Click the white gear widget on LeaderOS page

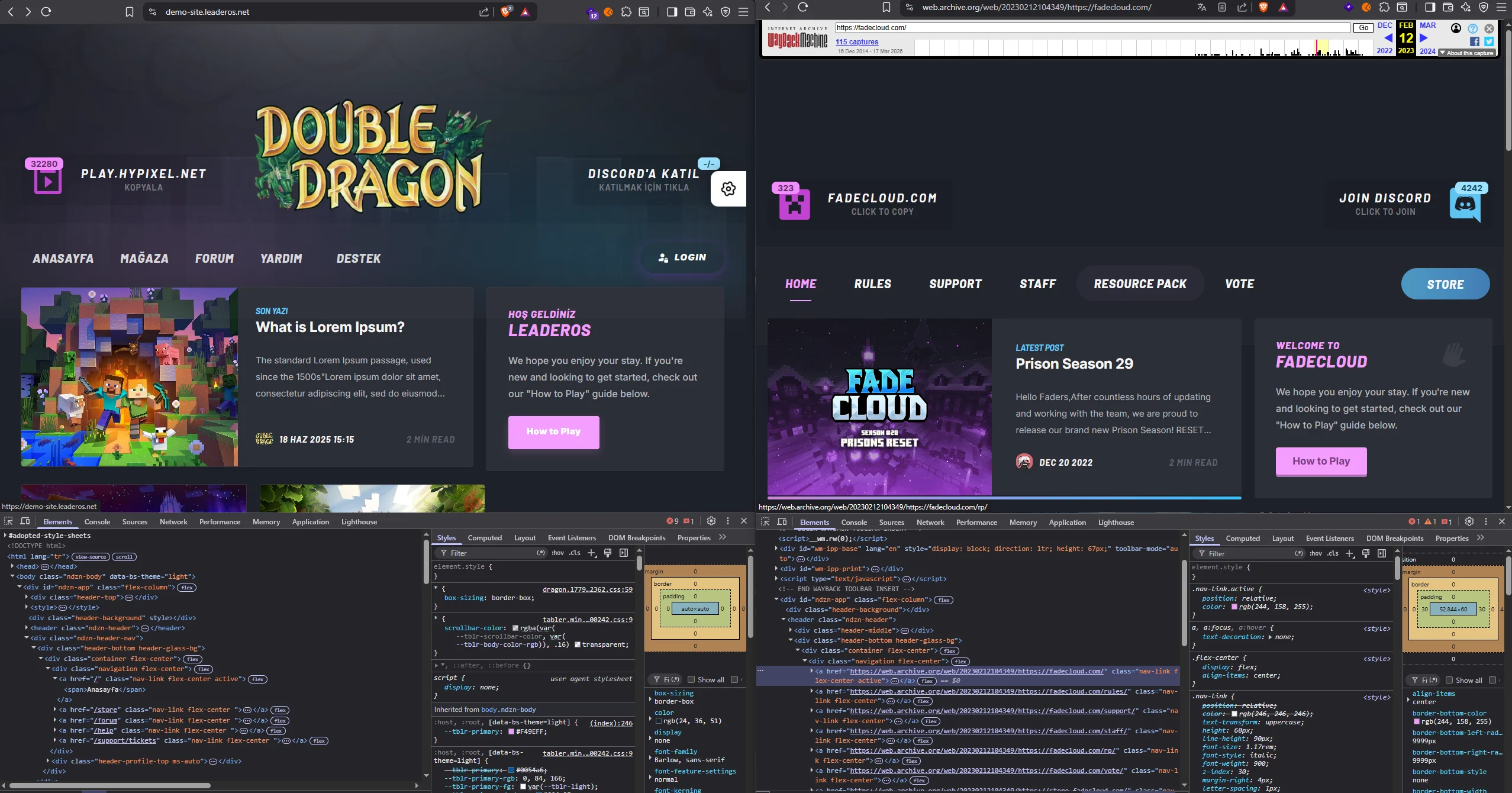coord(728,189)
